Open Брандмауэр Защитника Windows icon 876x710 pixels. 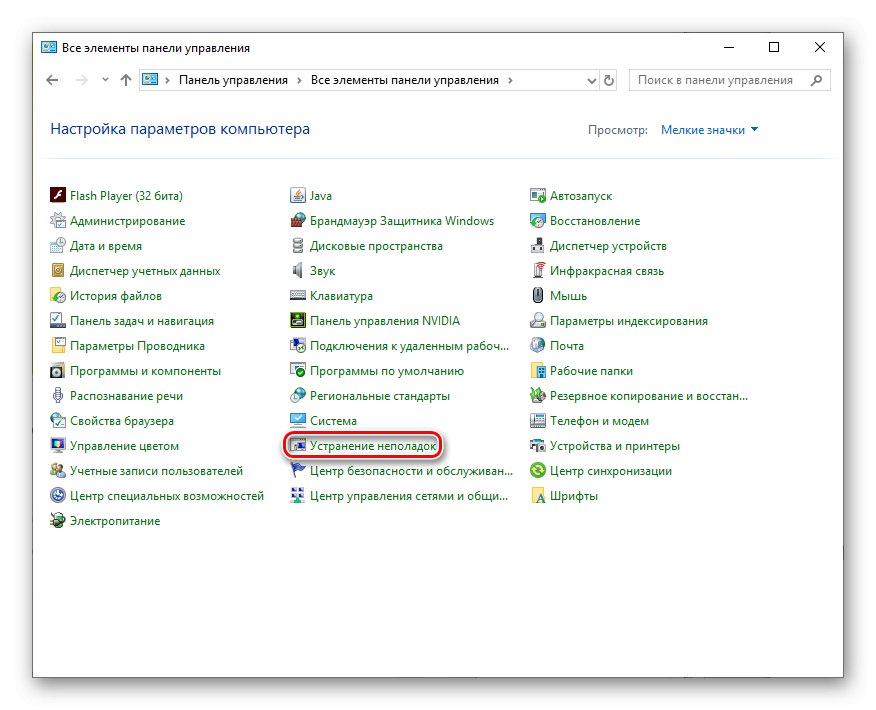pyautogui.click(x=298, y=221)
